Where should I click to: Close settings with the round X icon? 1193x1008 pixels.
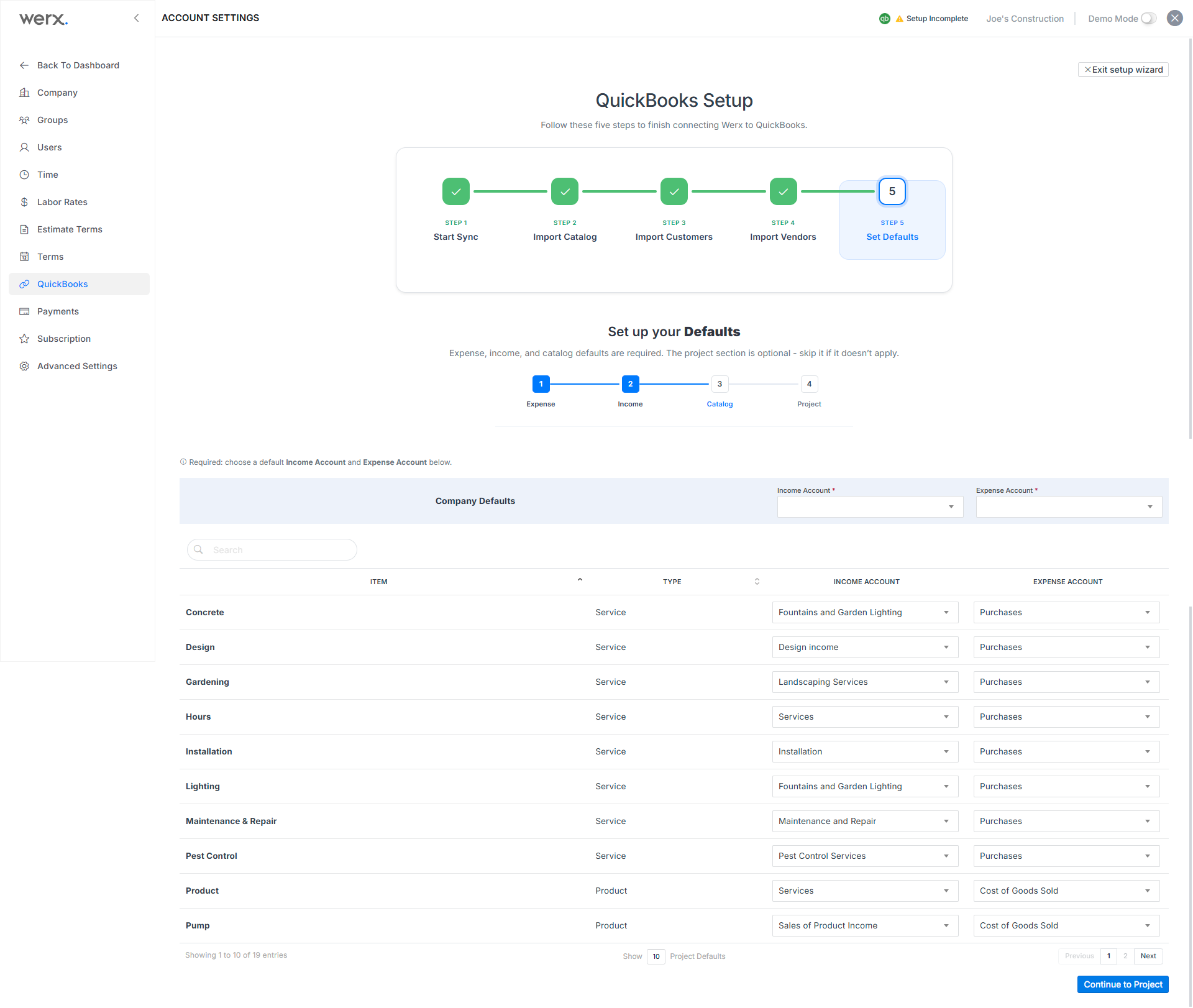tap(1175, 18)
